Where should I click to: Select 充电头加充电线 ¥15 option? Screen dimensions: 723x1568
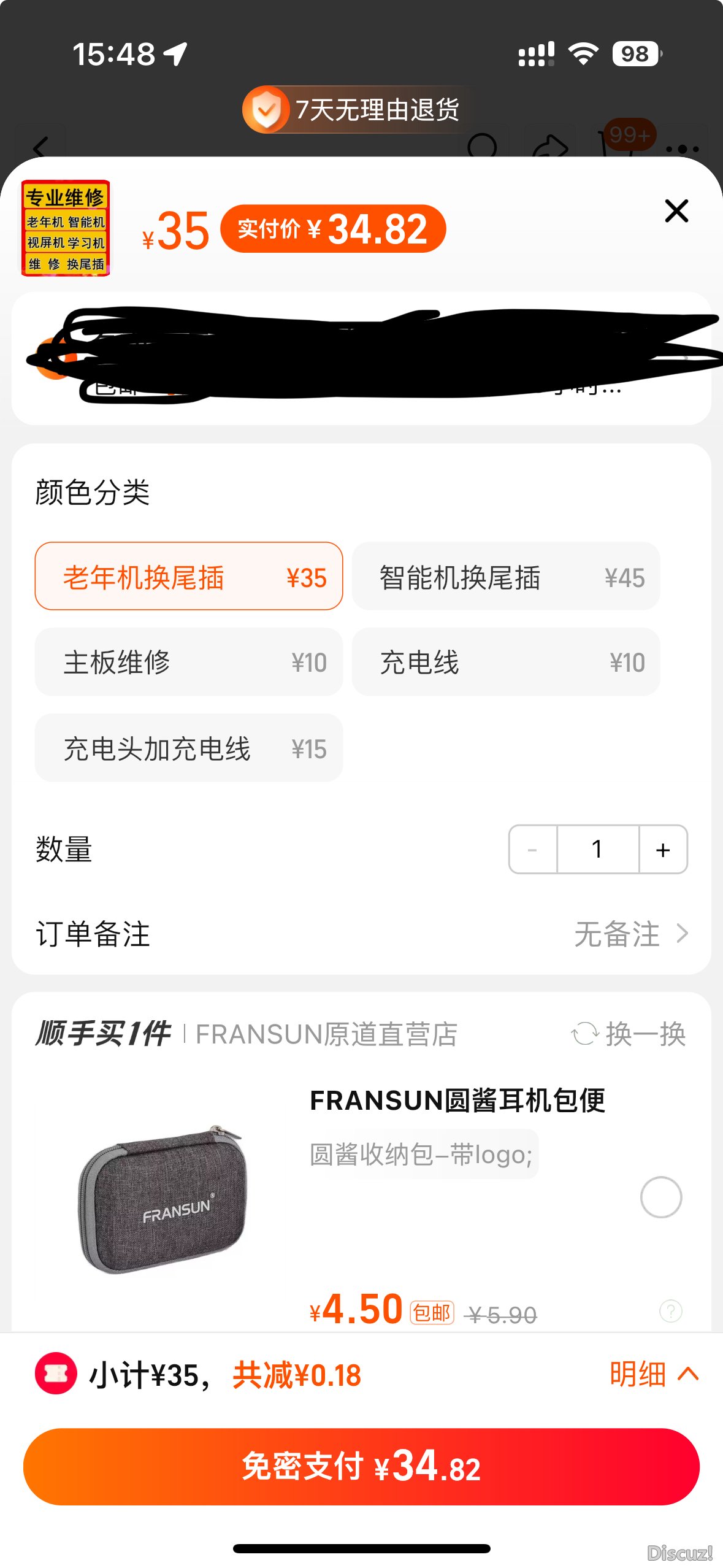coord(189,748)
